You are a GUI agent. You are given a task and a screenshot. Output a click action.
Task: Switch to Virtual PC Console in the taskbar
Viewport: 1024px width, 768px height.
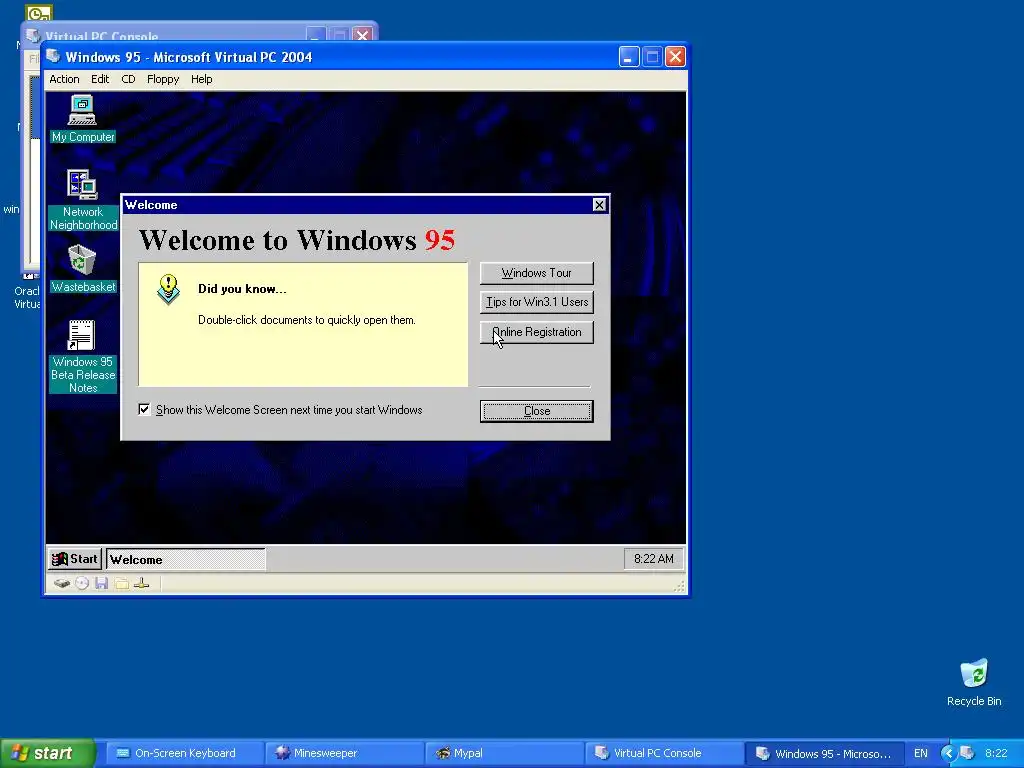click(x=664, y=753)
